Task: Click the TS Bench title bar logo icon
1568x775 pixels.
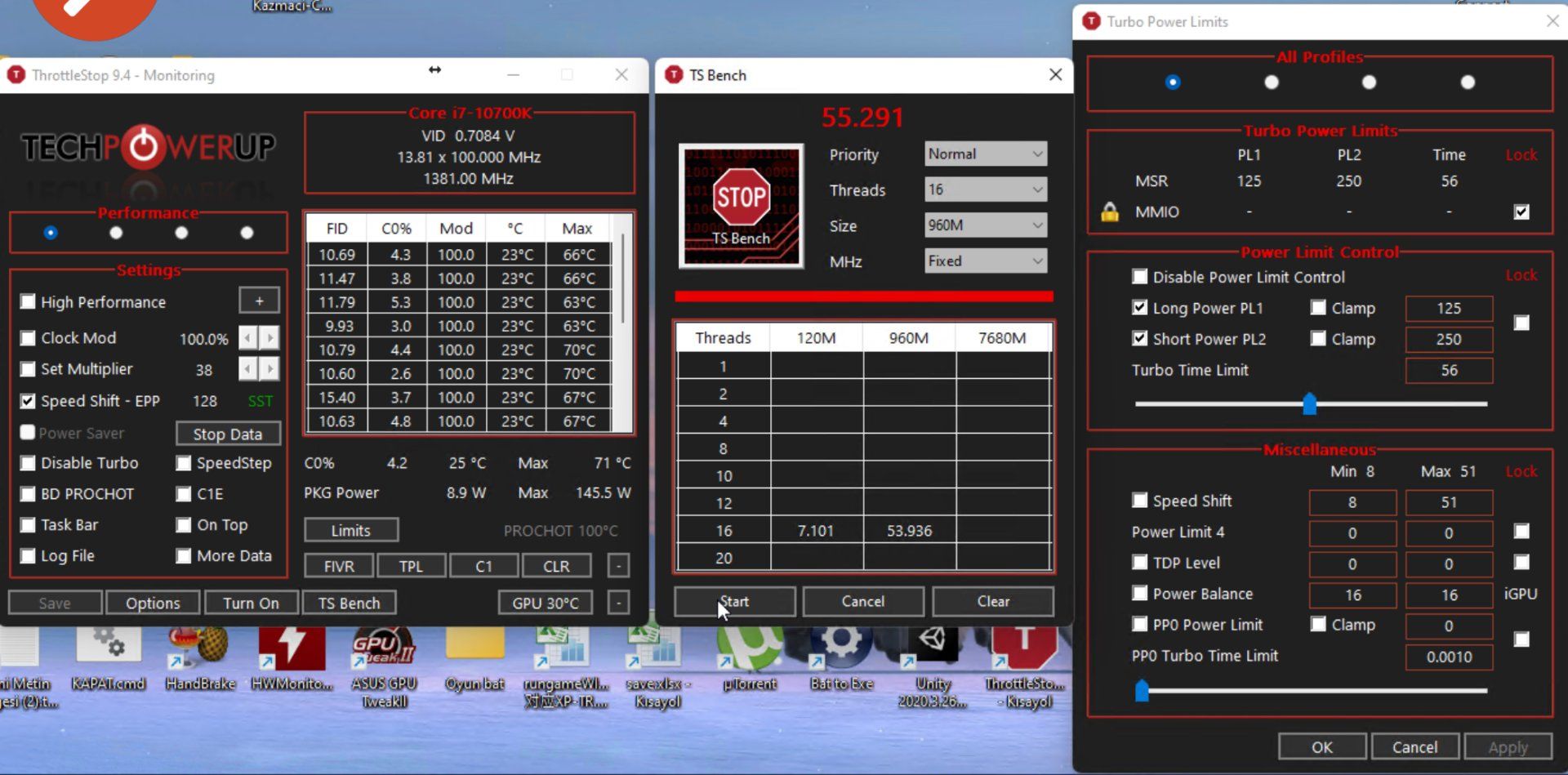Action: point(674,75)
